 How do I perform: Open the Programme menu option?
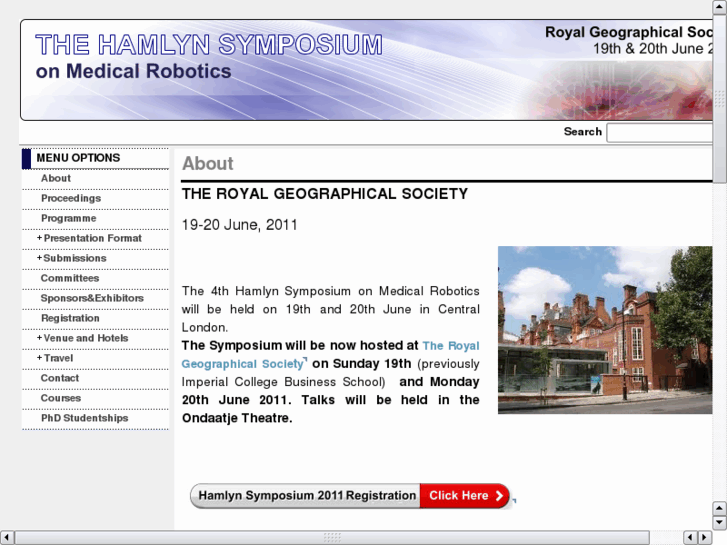click(69, 218)
